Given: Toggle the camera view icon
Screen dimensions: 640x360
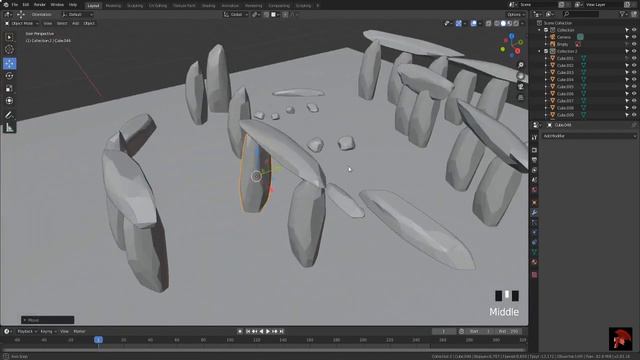Looking at the screenshot, I should coord(521,87).
